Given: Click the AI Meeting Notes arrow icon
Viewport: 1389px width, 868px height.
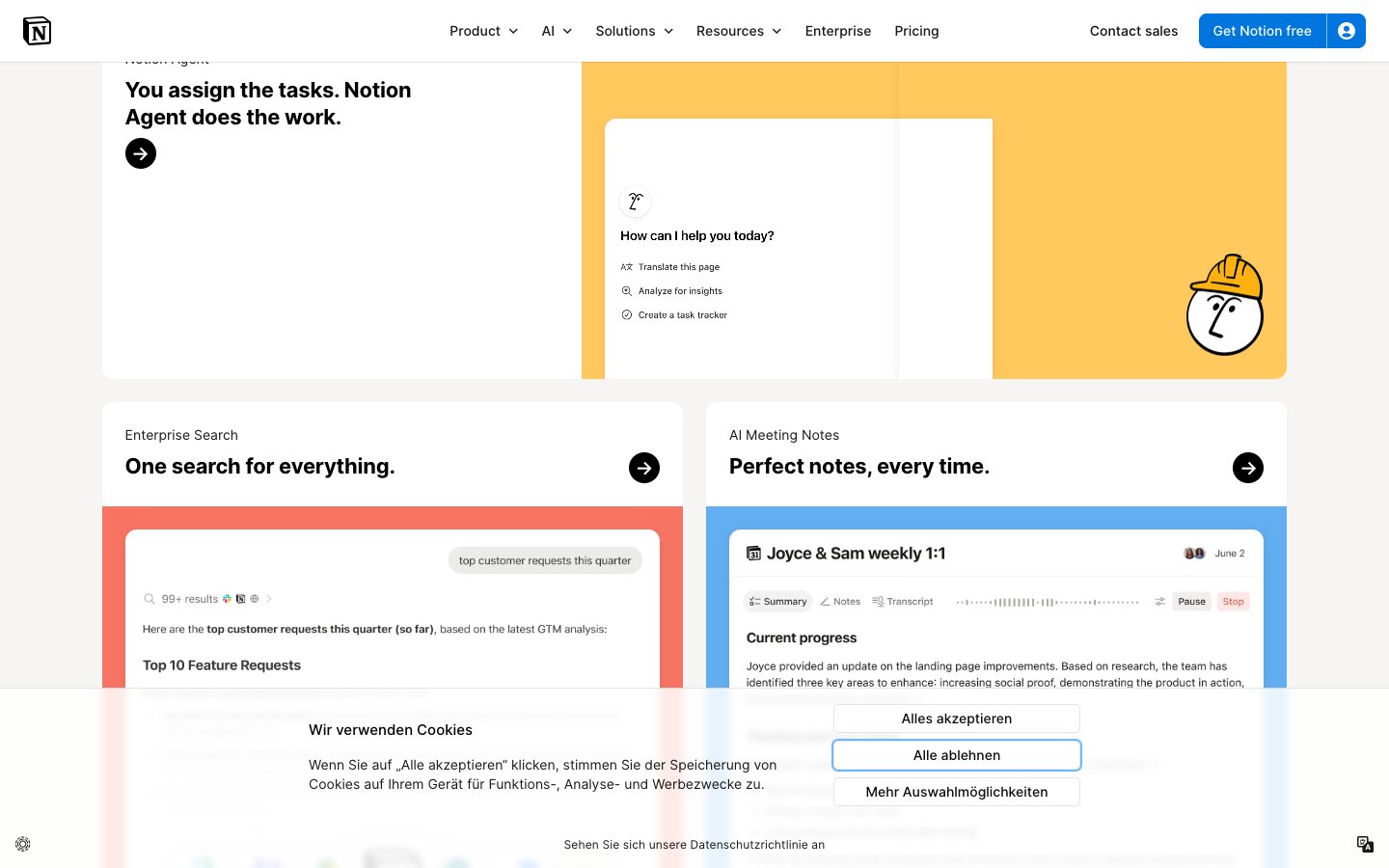Looking at the screenshot, I should 1248,468.
